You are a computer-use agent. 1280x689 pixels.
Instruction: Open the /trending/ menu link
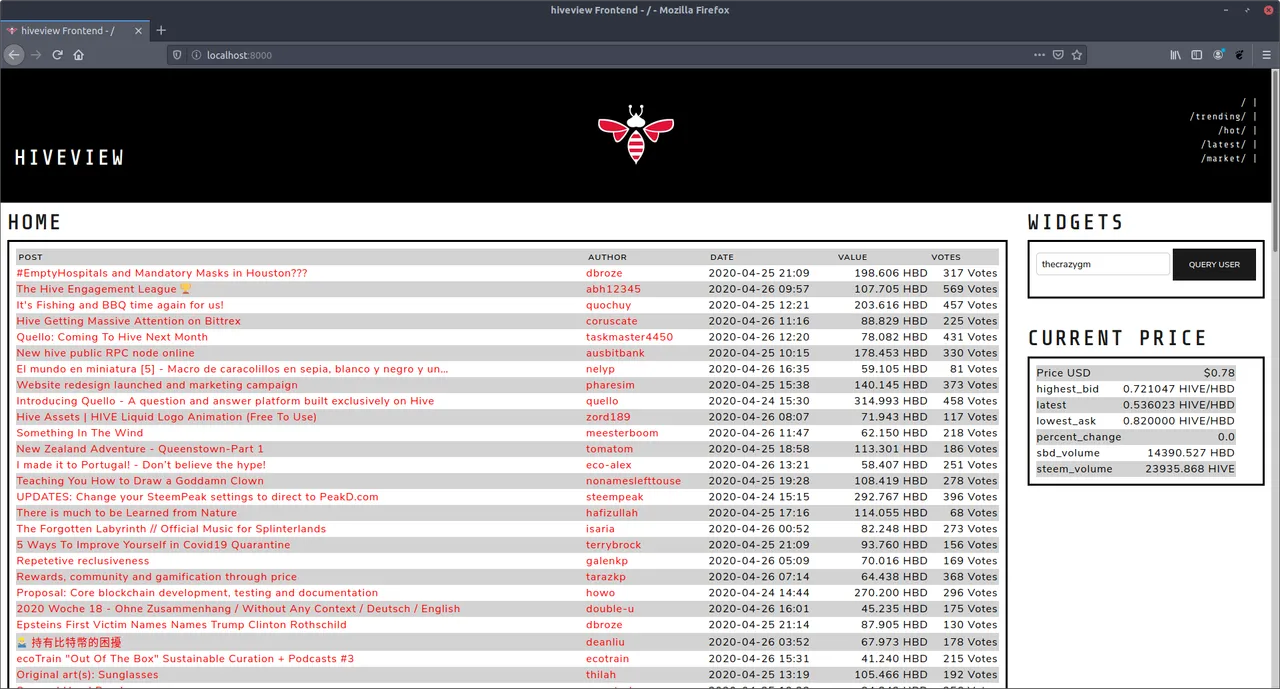[1218, 116]
